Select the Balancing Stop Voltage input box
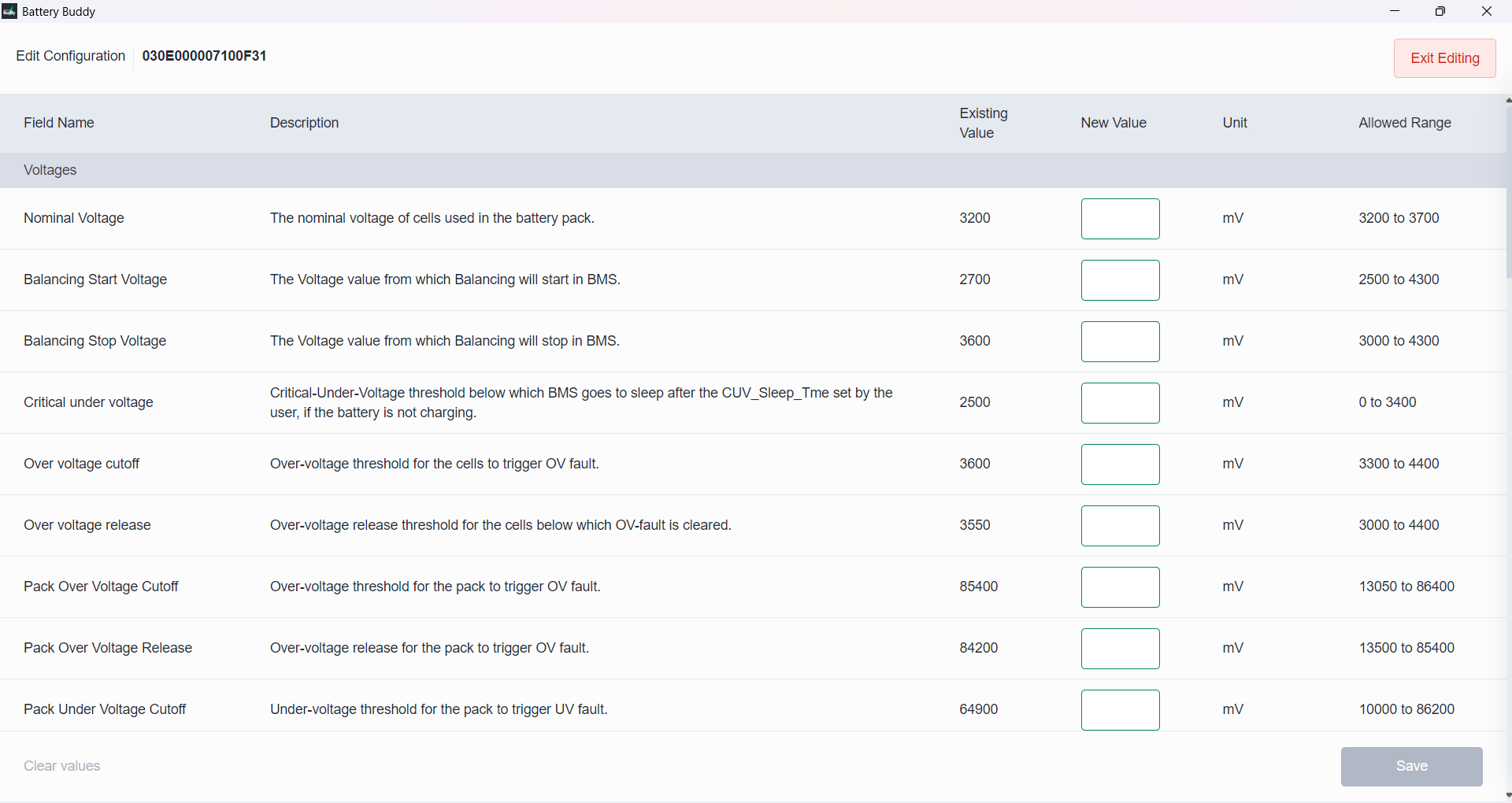 pyautogui.click(x=1120, y=342)
